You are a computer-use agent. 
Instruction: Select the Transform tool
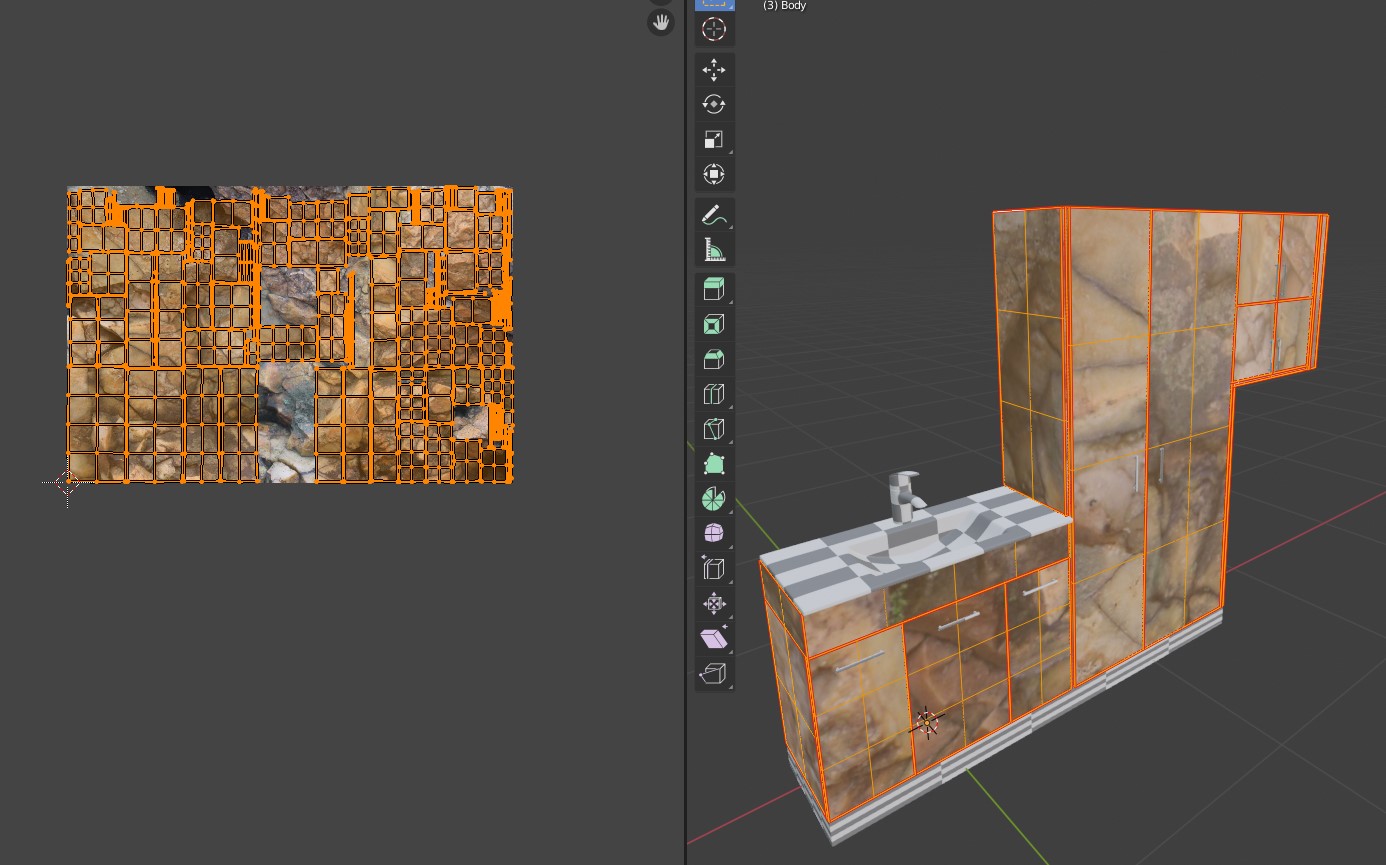pos(714,174)
